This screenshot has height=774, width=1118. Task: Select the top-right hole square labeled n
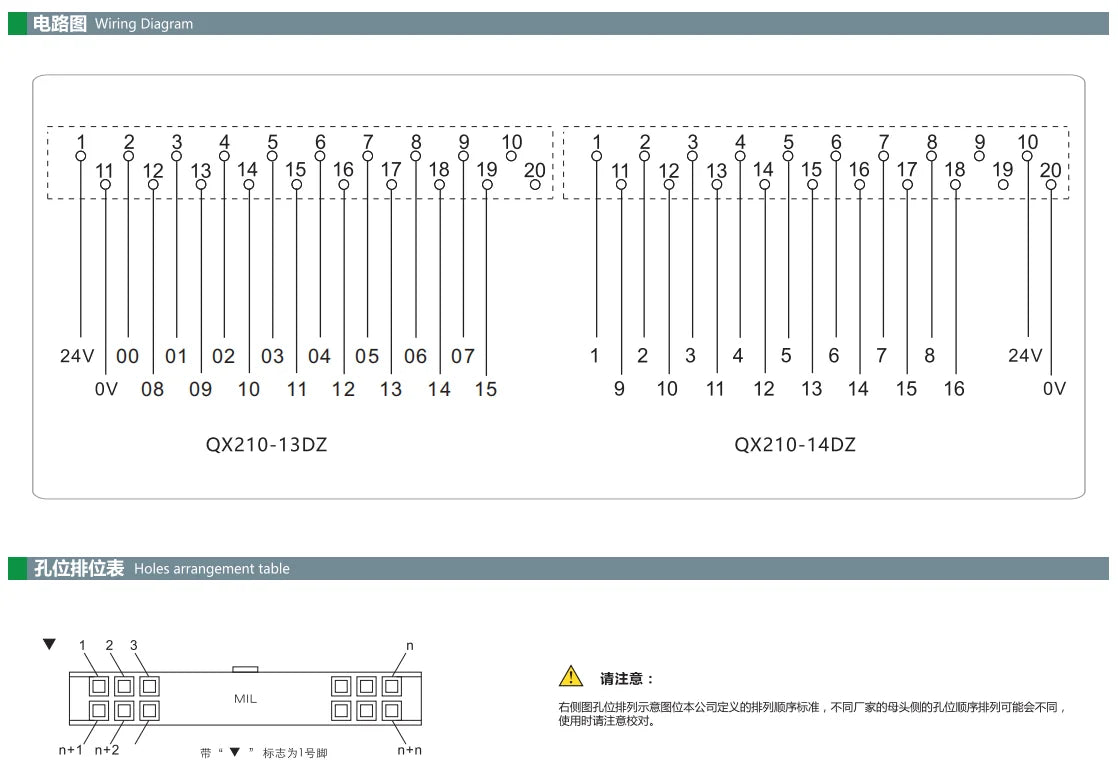tap(391, 686)
